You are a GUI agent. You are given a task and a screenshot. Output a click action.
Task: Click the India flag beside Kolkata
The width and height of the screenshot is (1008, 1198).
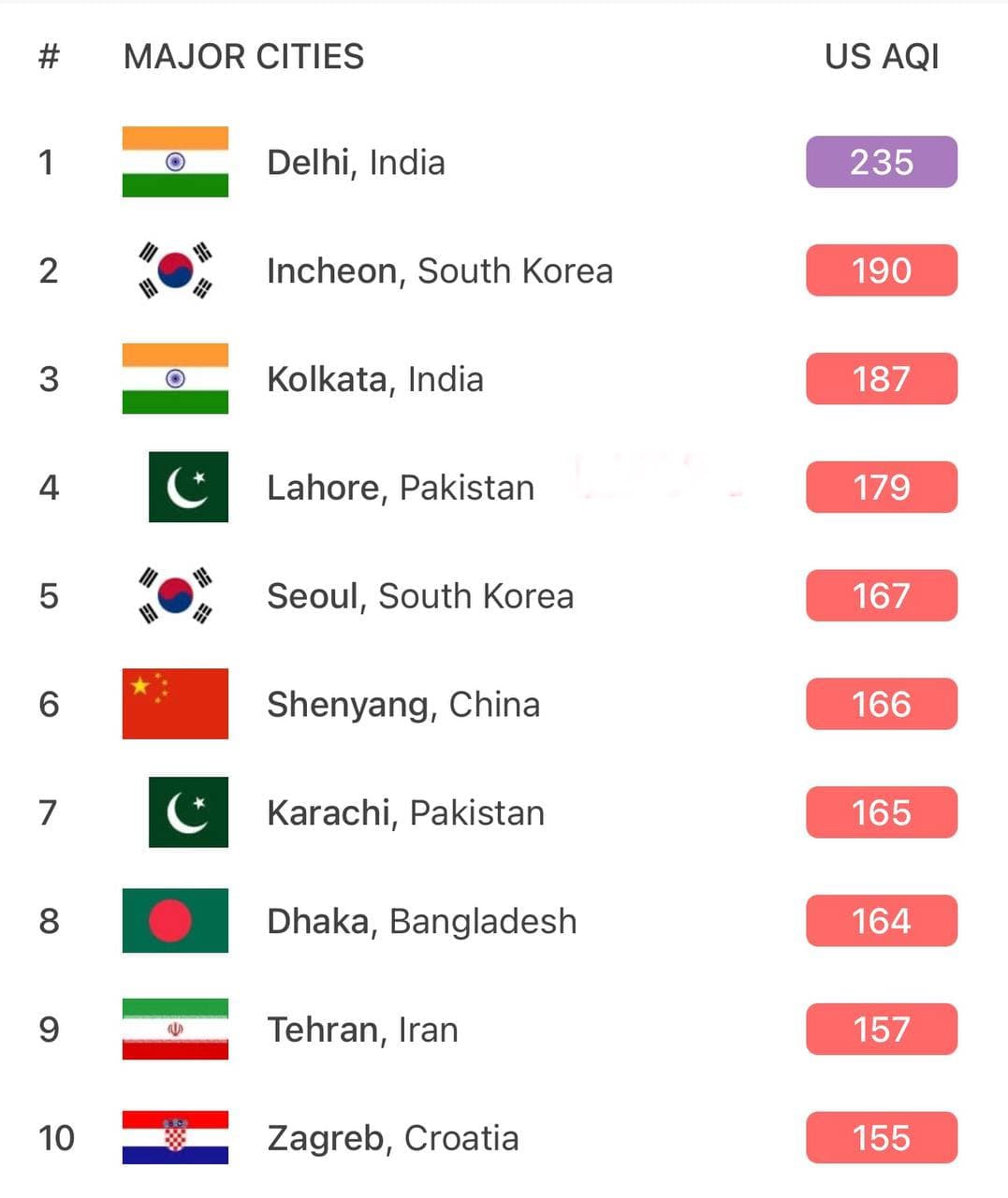pos(175,379)
